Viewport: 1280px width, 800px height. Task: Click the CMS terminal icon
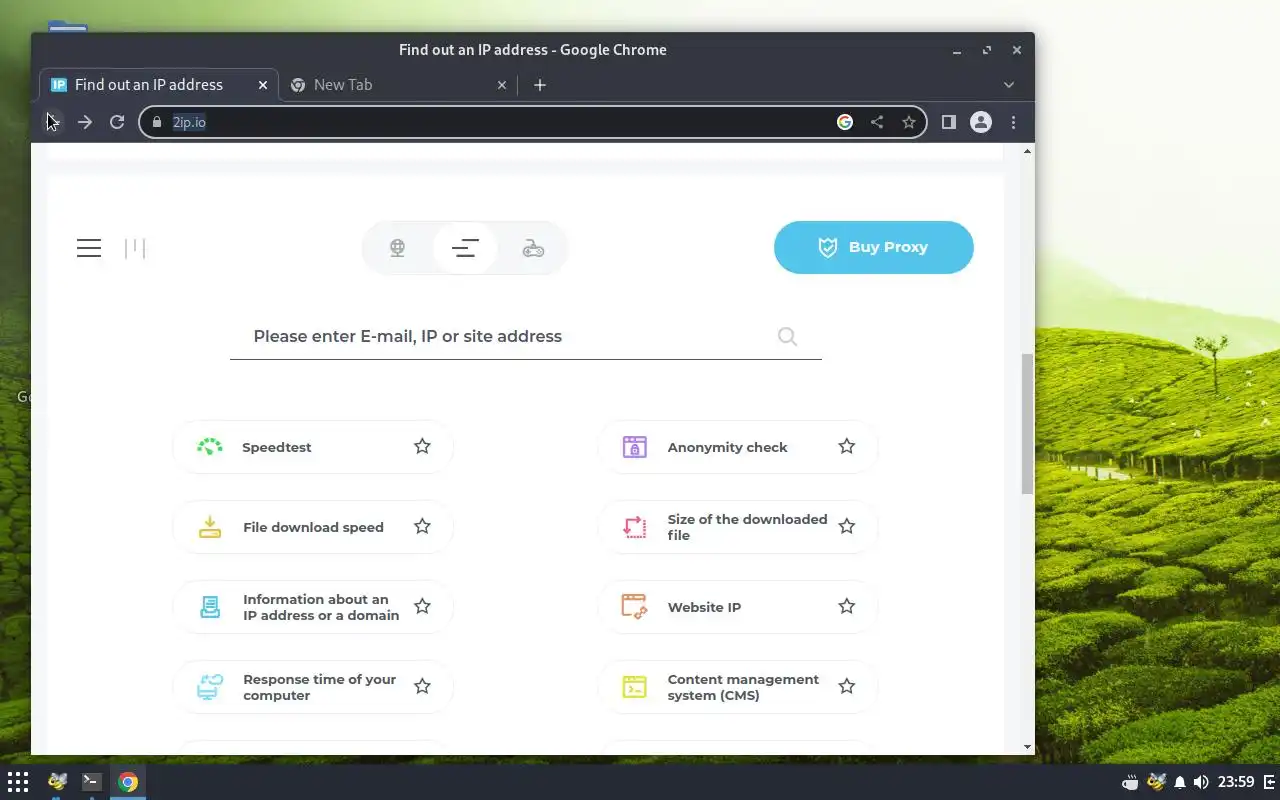634,687
